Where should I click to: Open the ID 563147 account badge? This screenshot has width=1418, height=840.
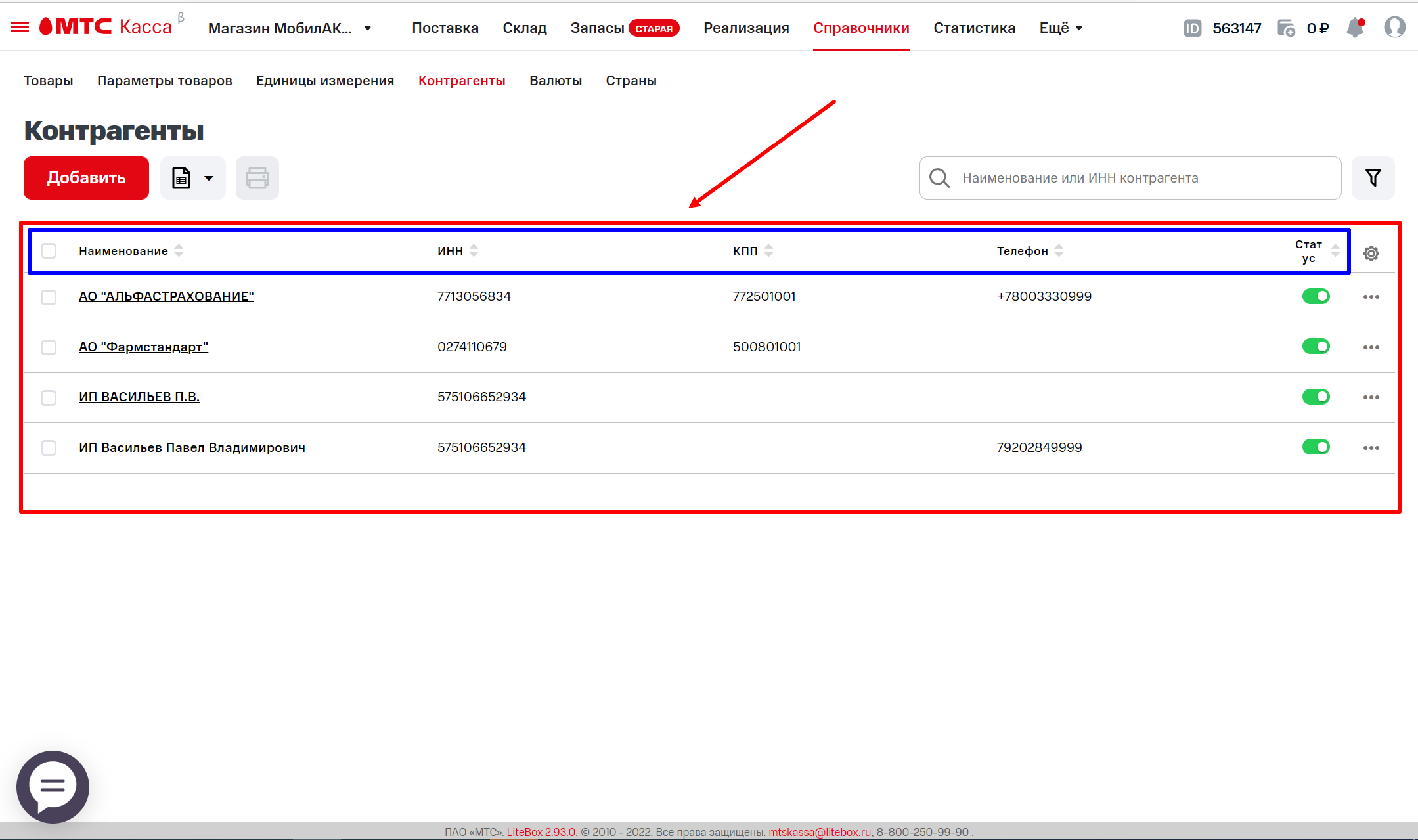click(1222, 28)
